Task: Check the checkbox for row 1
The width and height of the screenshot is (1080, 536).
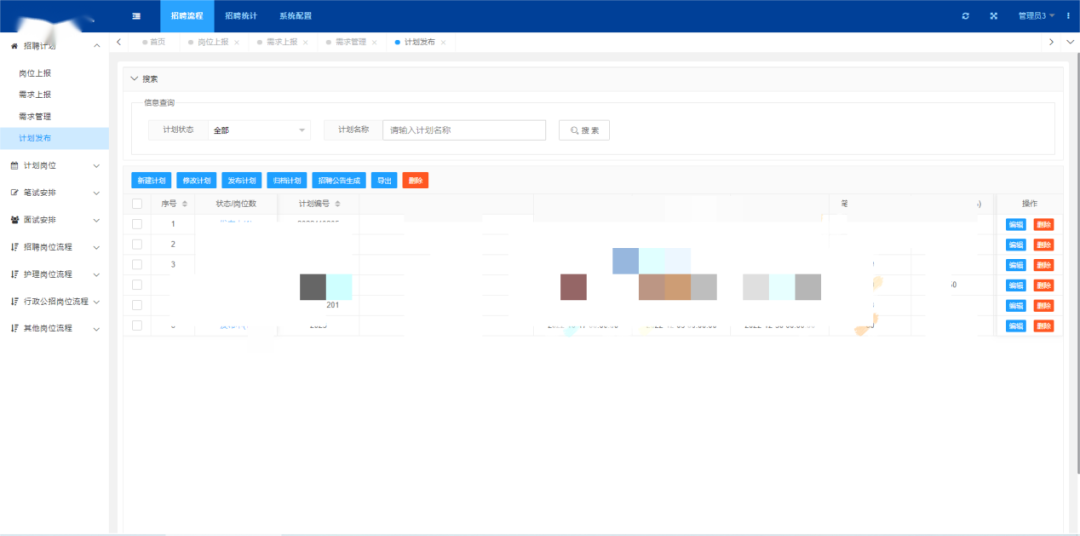Action: [x=137, y=224]
